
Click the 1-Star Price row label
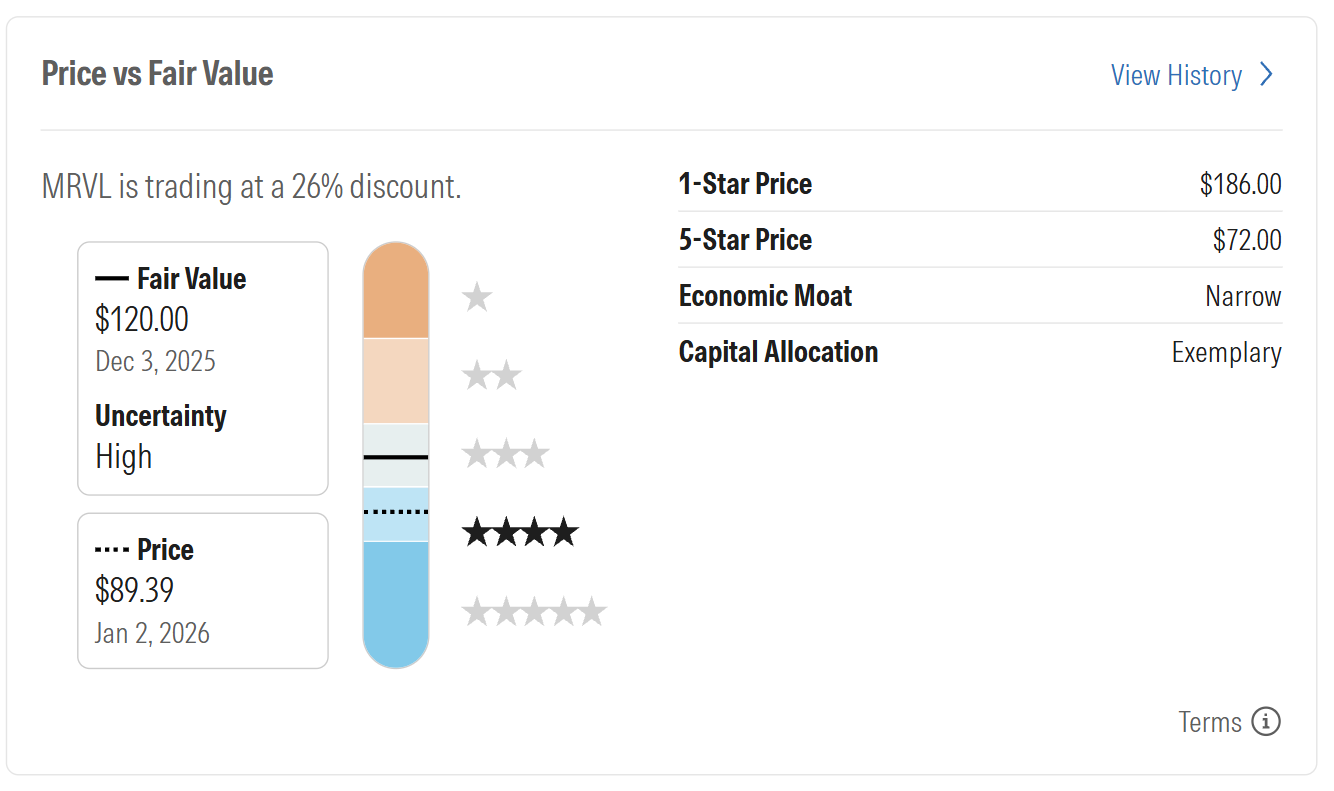pos(745,184)
